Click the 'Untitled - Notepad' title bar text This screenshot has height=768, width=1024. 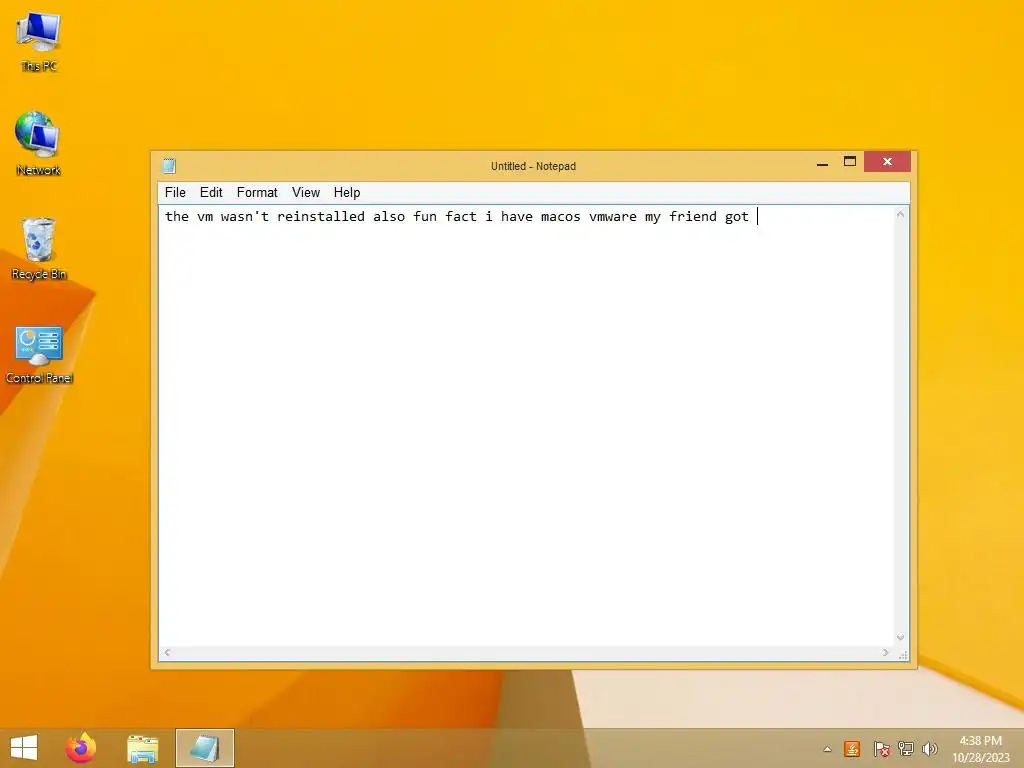point(534,167)
